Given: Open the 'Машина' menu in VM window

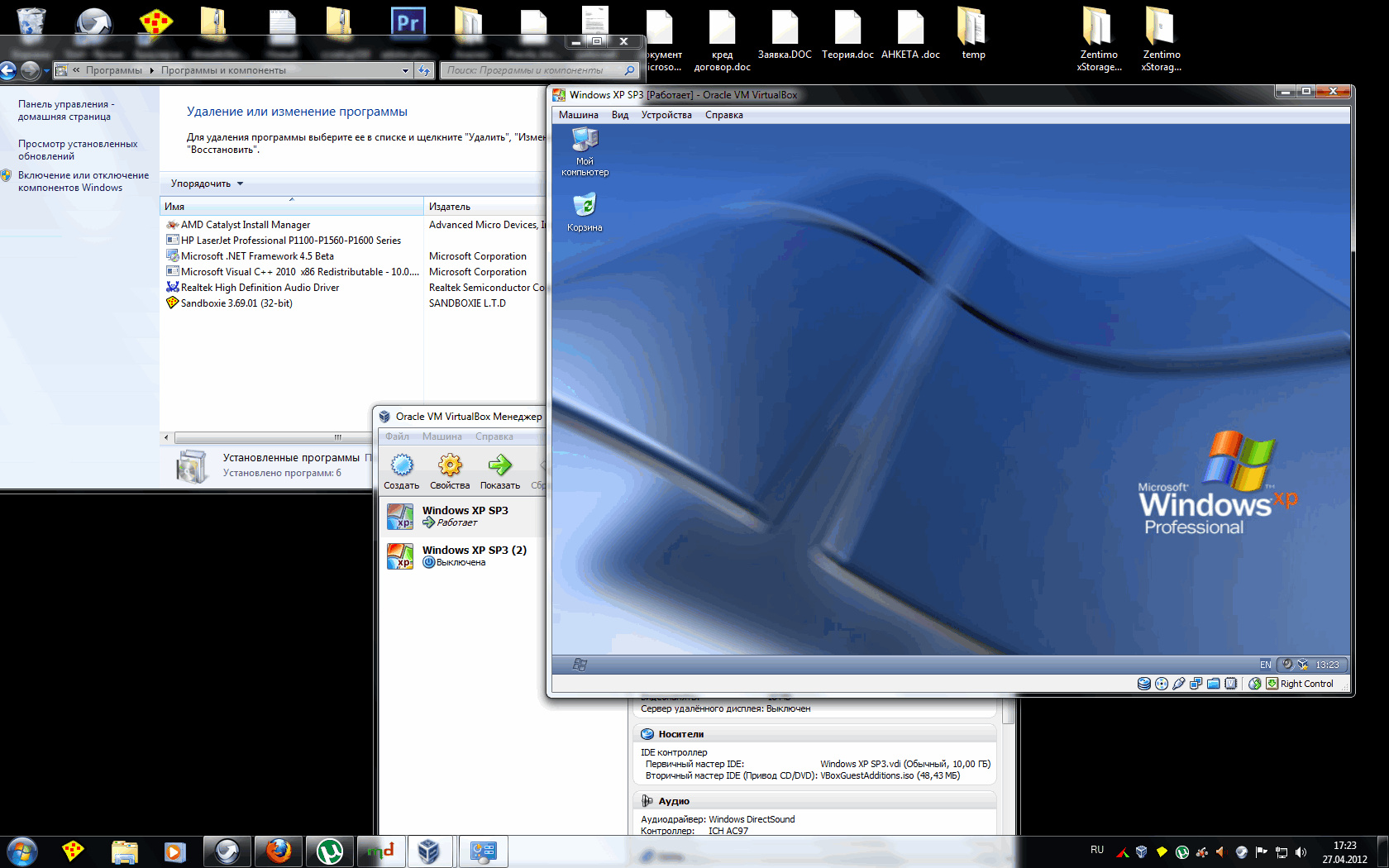Looking at the screenshot, I should tap(578, 115).
